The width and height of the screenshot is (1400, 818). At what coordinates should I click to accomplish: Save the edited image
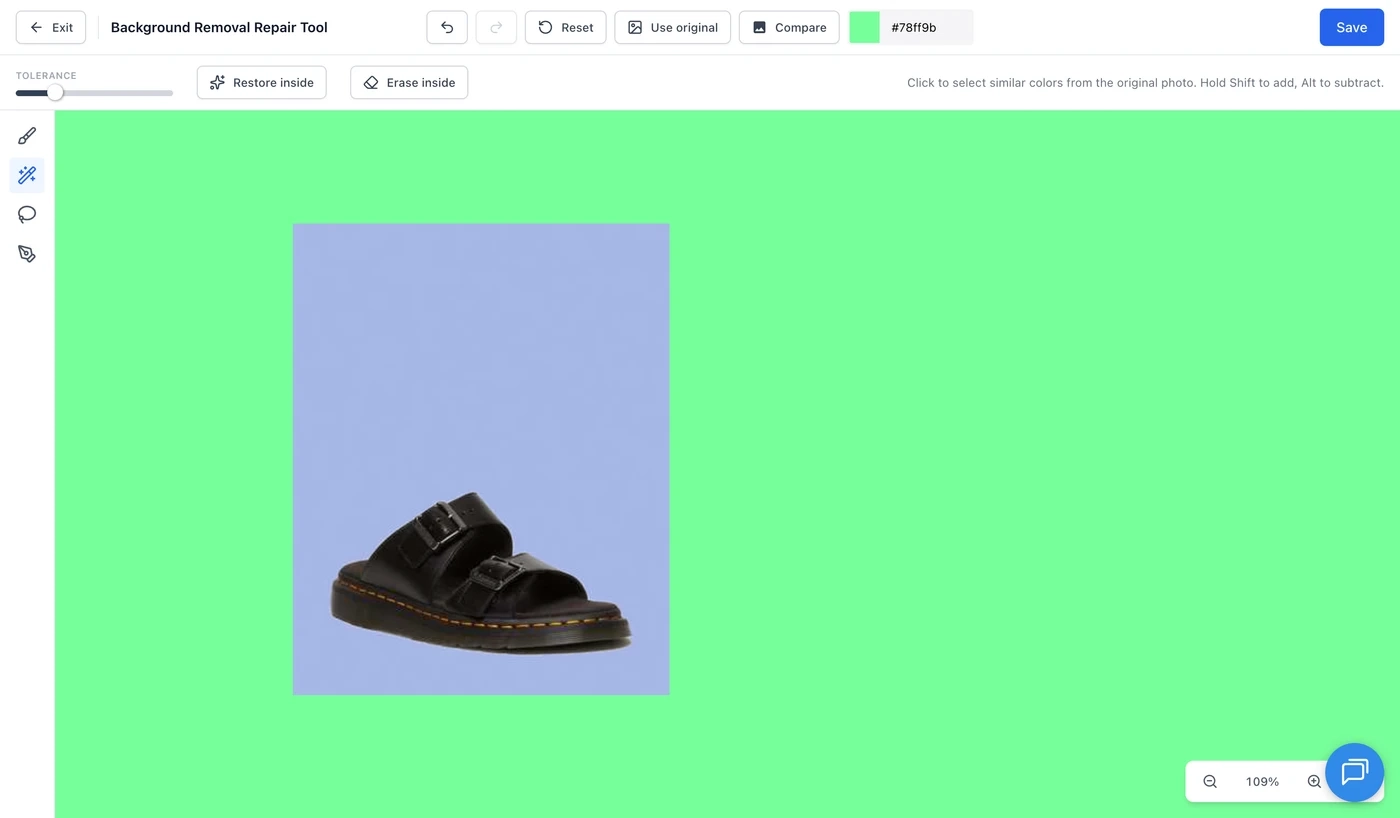click(1351, 27)
